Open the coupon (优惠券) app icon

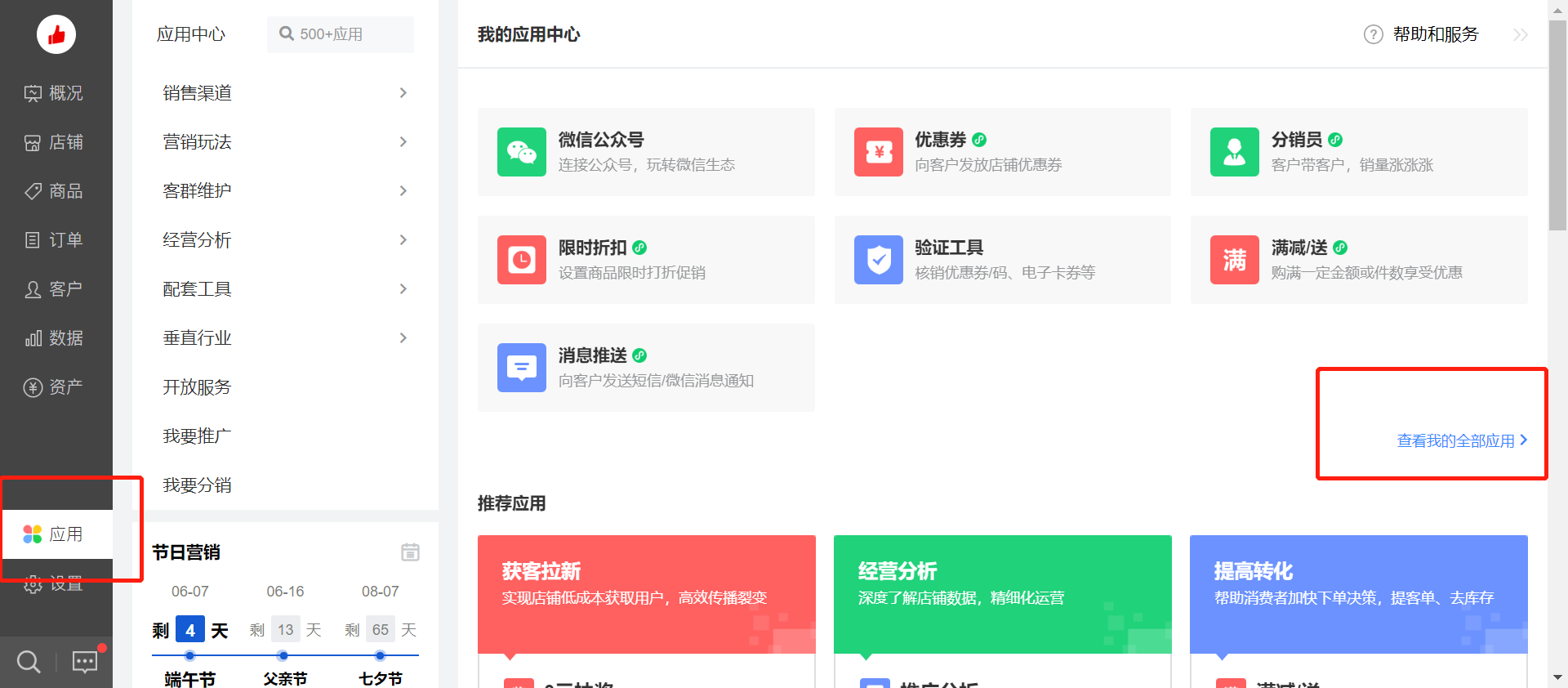tap(878, 152)
